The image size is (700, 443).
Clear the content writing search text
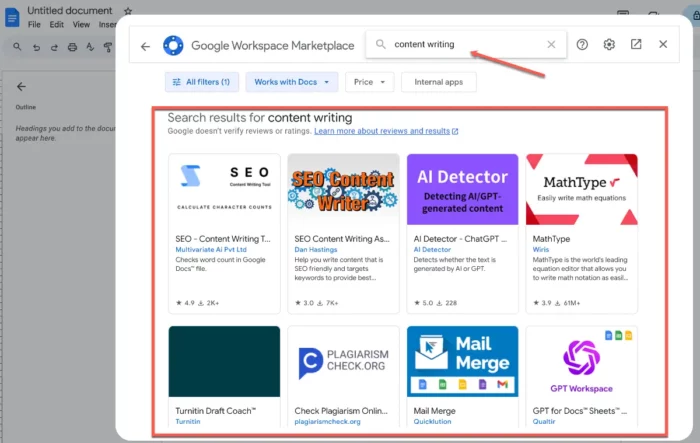coord(551,44)
